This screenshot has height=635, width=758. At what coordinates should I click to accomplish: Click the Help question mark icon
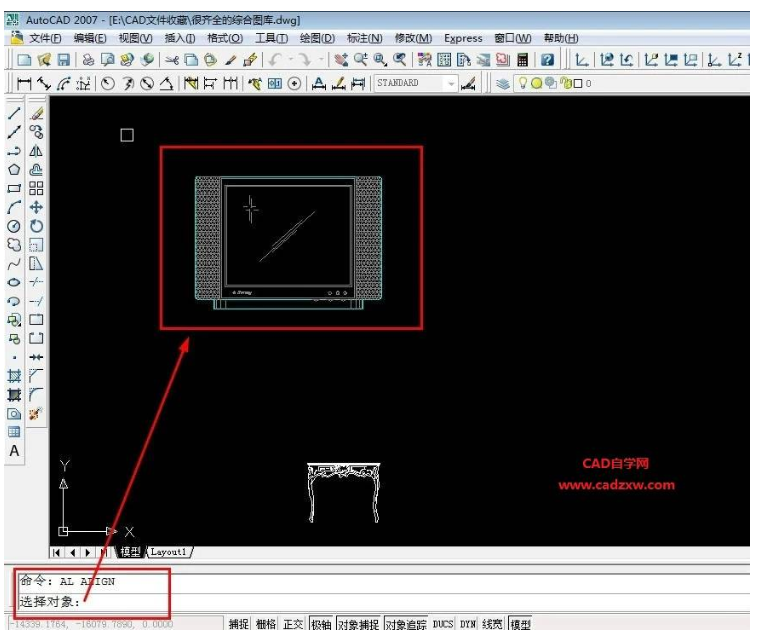pos(547,60)
